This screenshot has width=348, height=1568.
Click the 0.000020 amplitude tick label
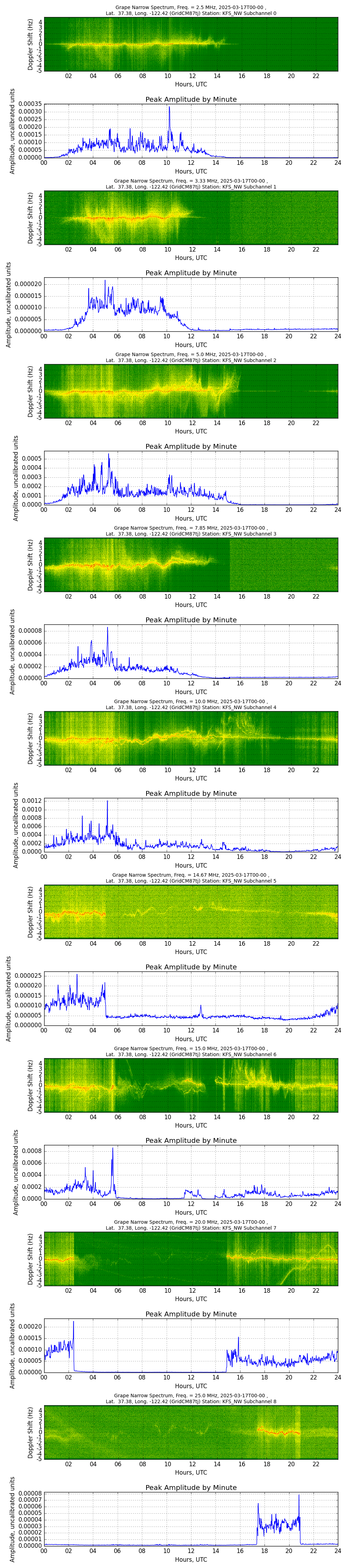[x=28, y=284]
